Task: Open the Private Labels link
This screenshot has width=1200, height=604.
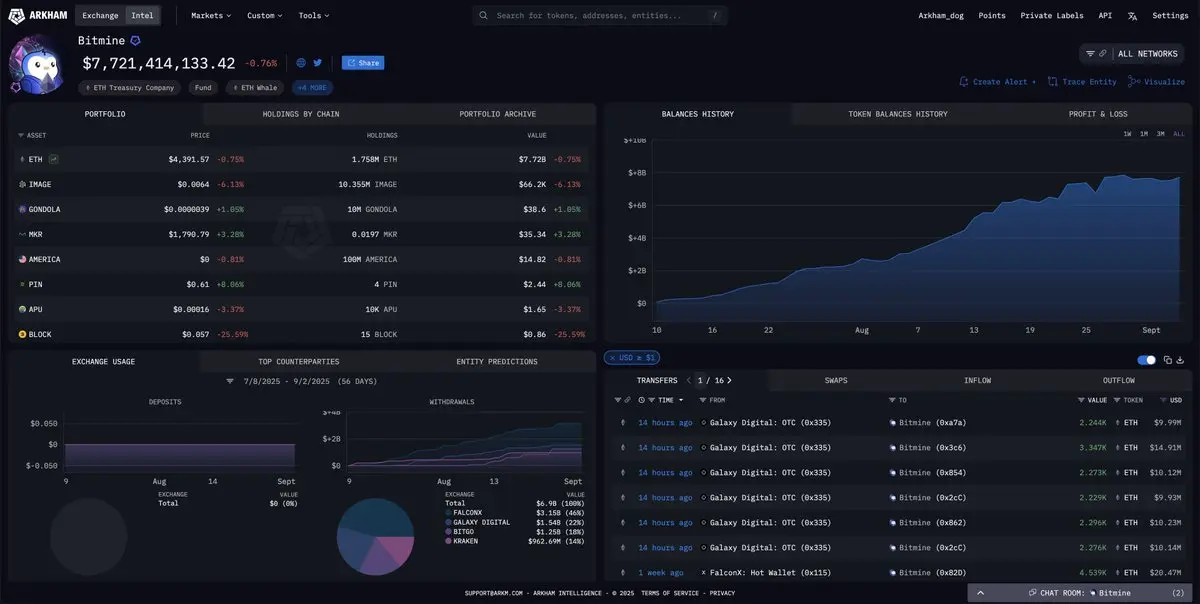Action: point(1052,16)
